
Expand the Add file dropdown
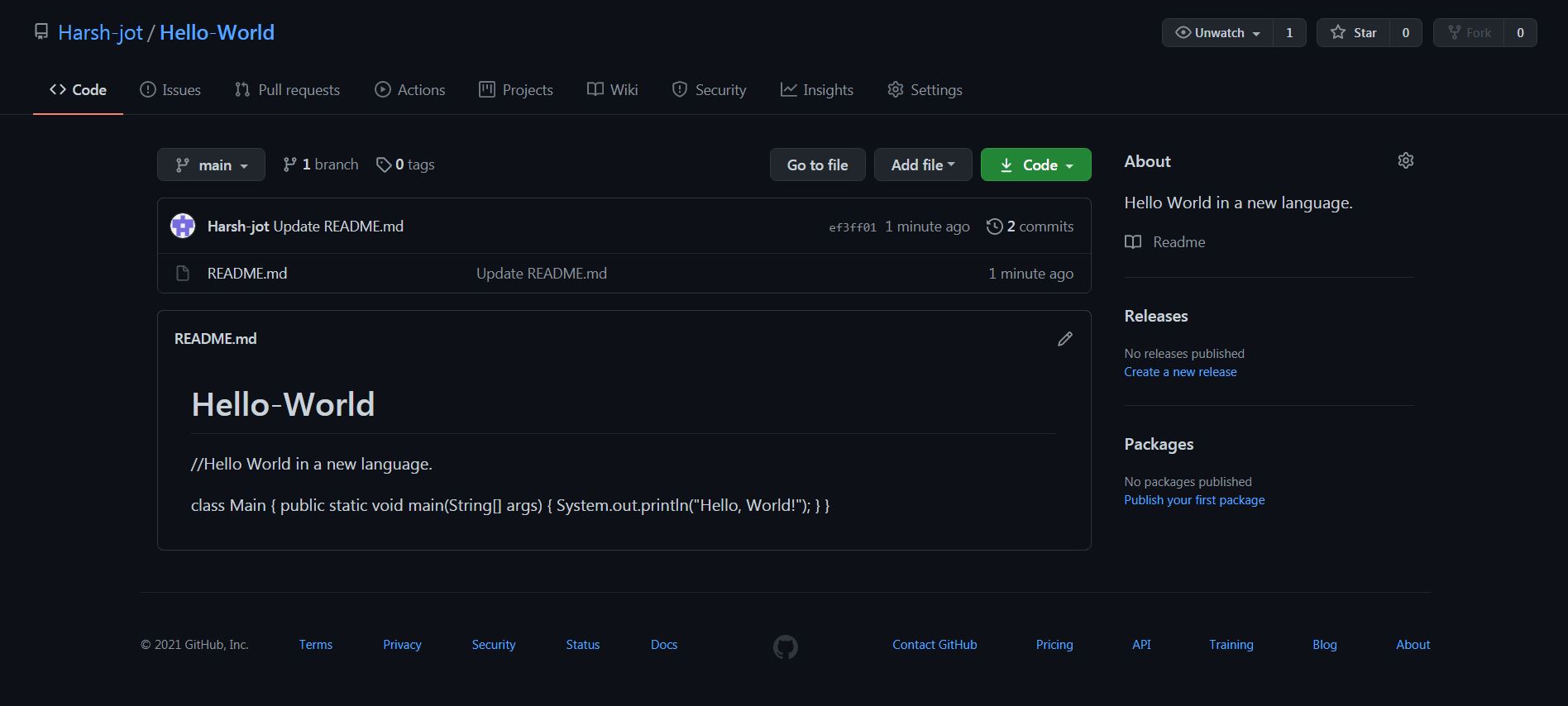[923, 165]
